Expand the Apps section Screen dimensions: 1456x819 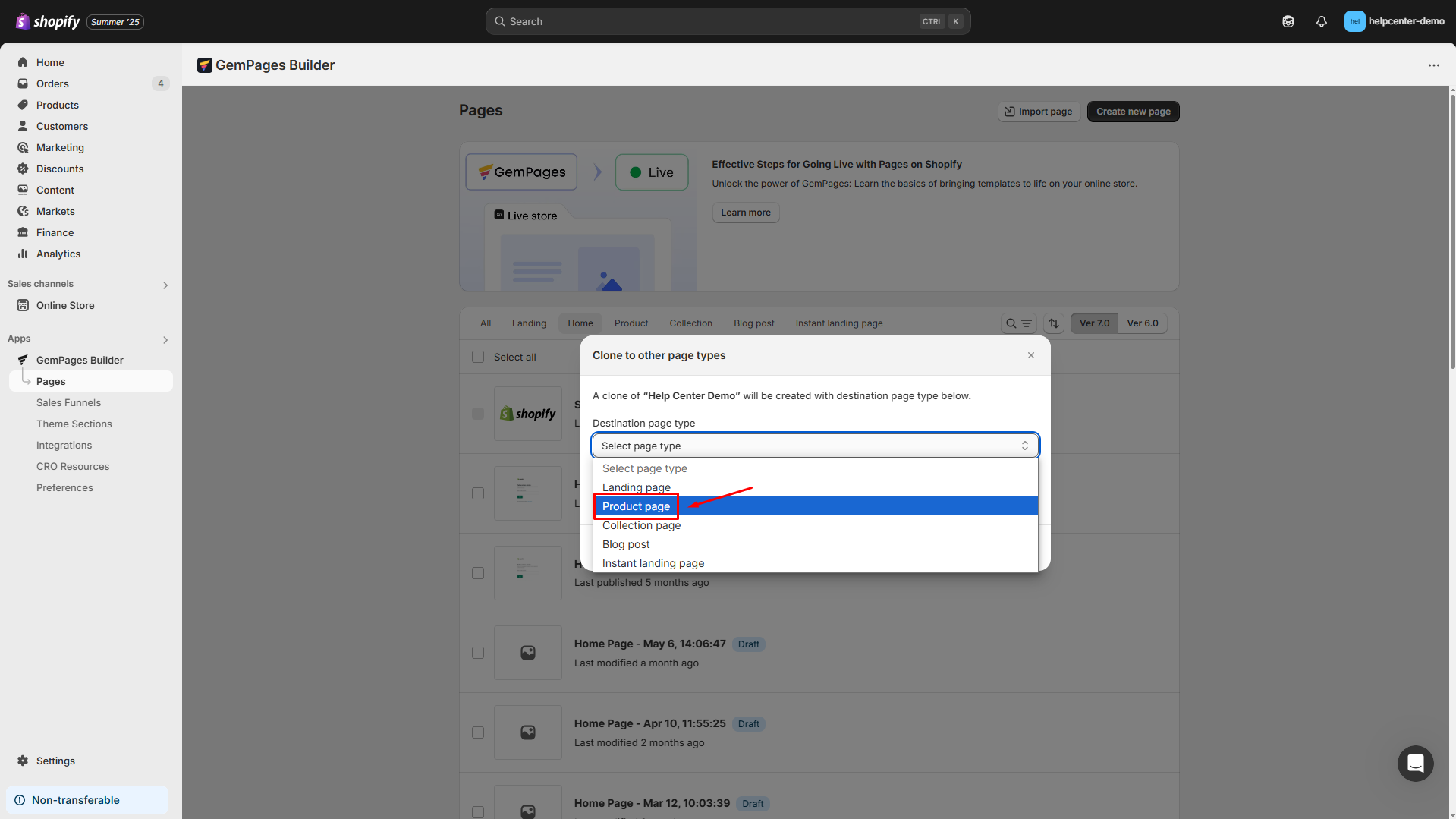pyautogui.click(x=165, y=339)
